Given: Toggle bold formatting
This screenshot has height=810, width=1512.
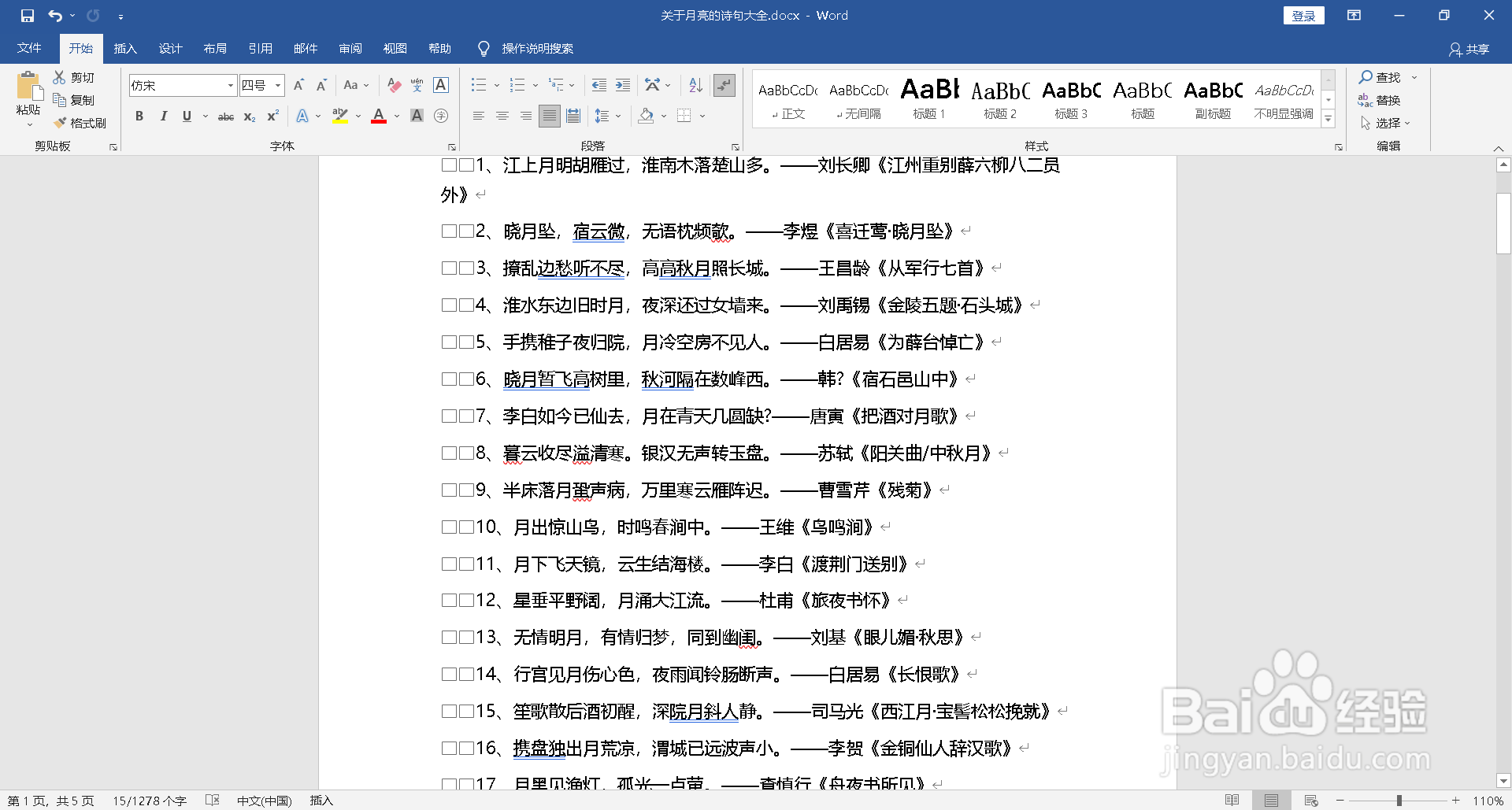Looking at the screenshot, I should tap(139, 117).
